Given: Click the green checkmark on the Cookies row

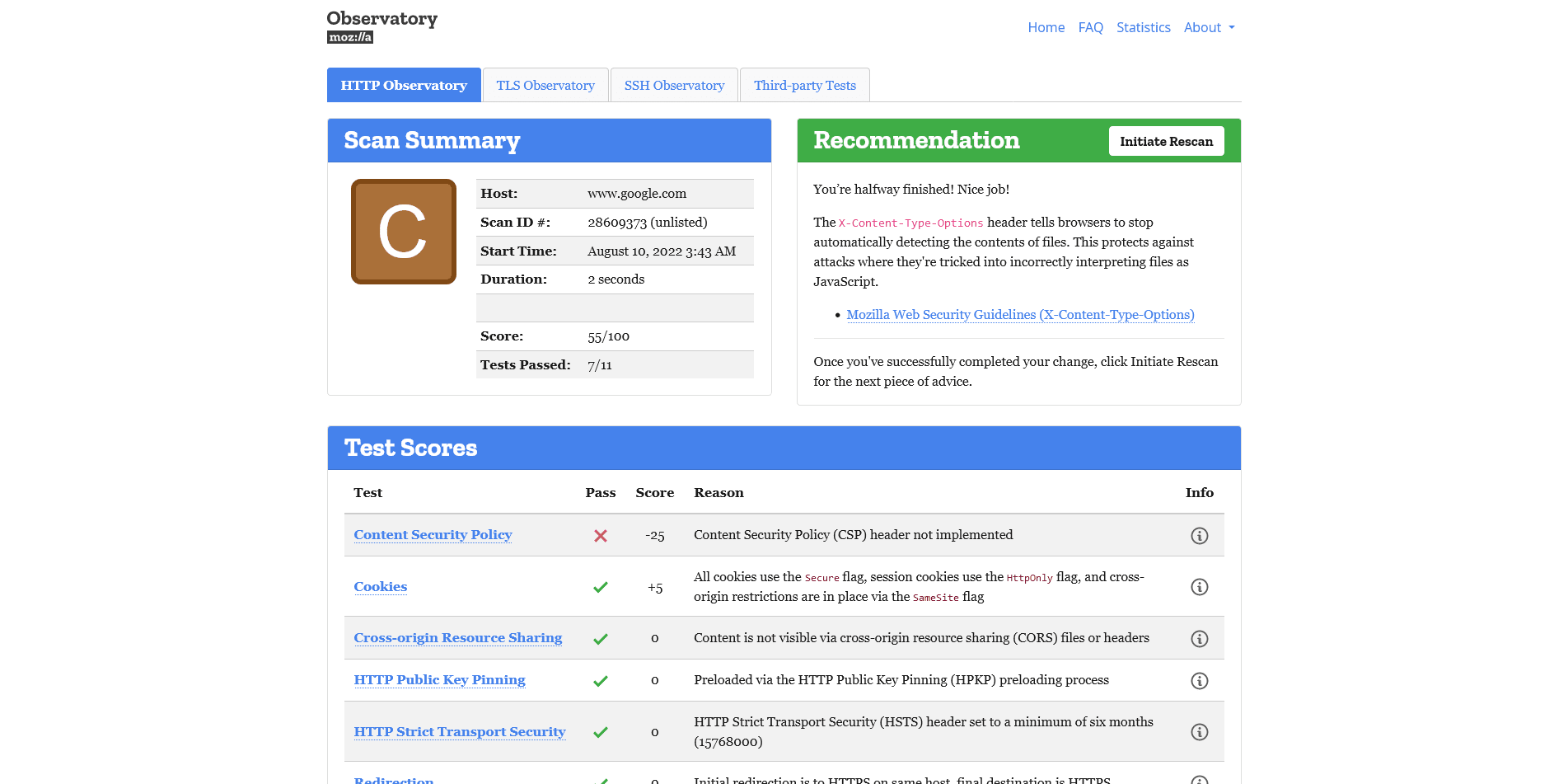Looking at the screenshot, I should click(601, 586).
